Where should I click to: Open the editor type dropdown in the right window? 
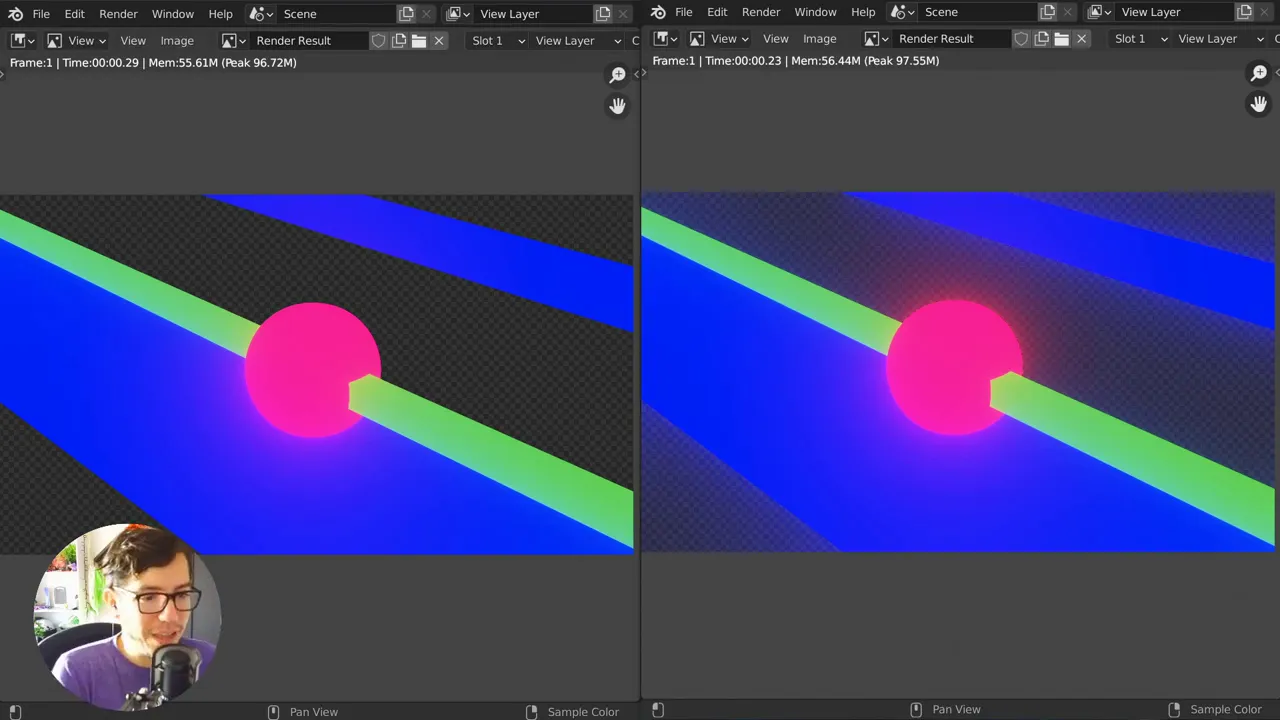click(665, 39)
